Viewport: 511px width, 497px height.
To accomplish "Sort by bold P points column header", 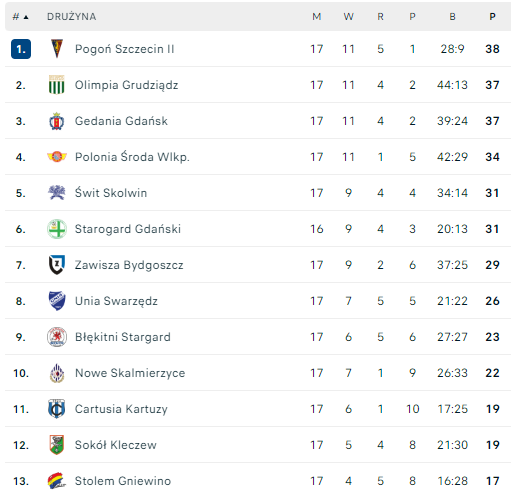I will [492, 17].
